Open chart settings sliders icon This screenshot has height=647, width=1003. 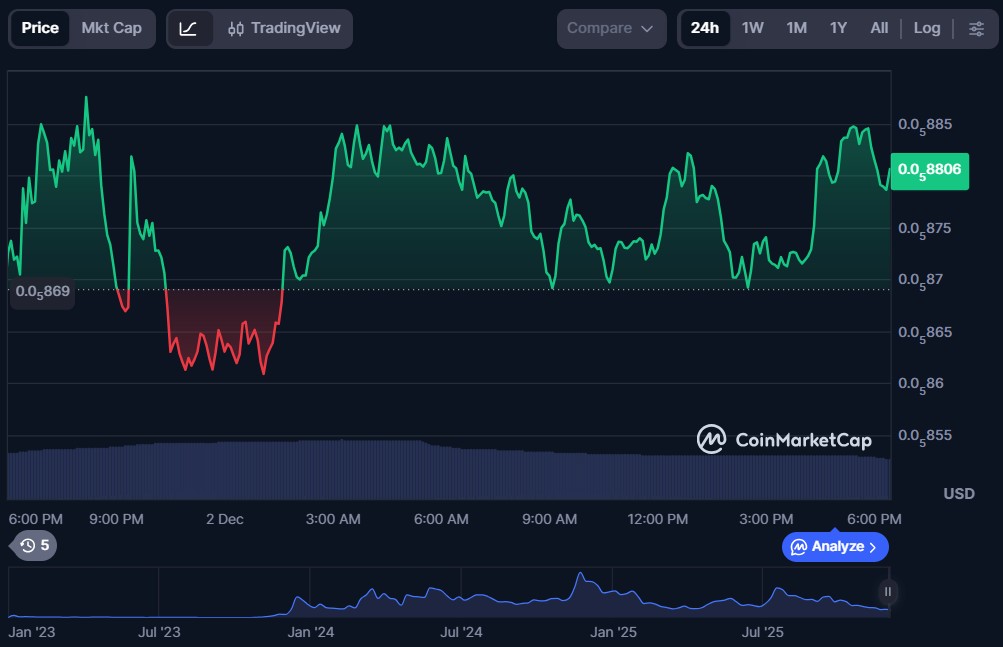click(976, 28)
